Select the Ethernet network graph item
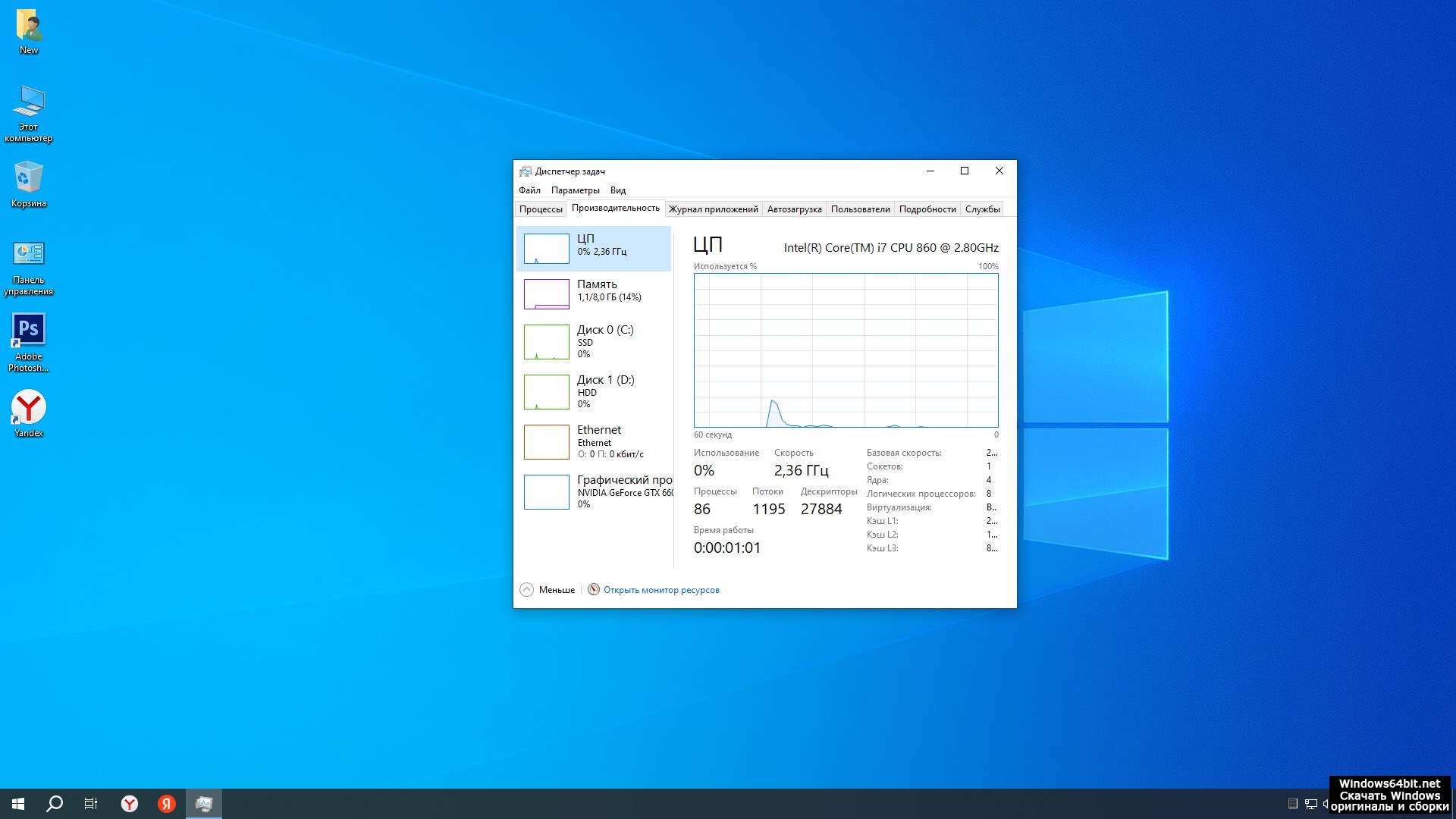The width and height of the screenshot is (1456, 819). [x=547, y=442]
